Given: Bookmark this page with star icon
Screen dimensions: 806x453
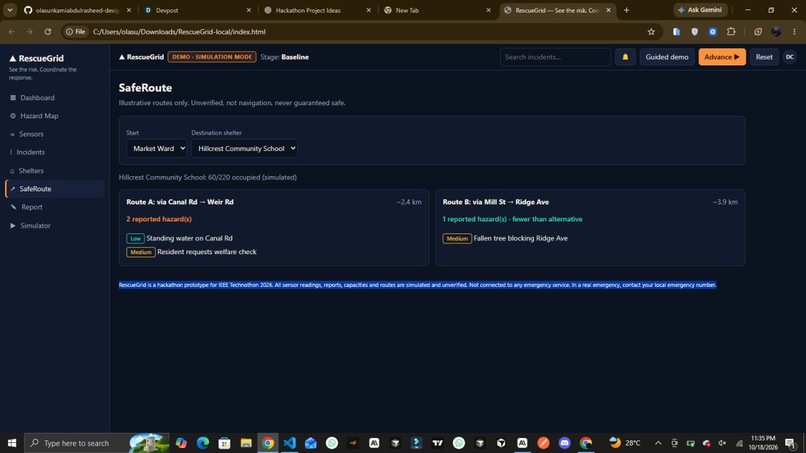Looking at the screenshot, I should 651,32.
